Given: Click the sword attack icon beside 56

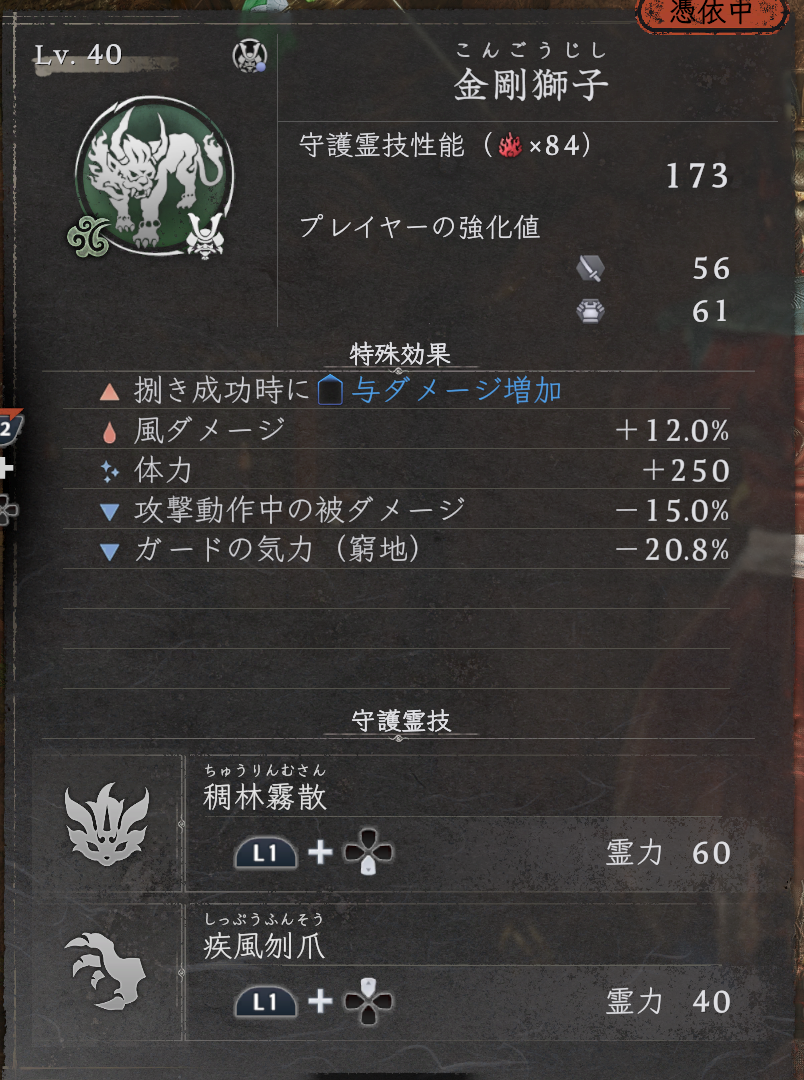Looking at the screenshot, I should (x=590, y=268).
